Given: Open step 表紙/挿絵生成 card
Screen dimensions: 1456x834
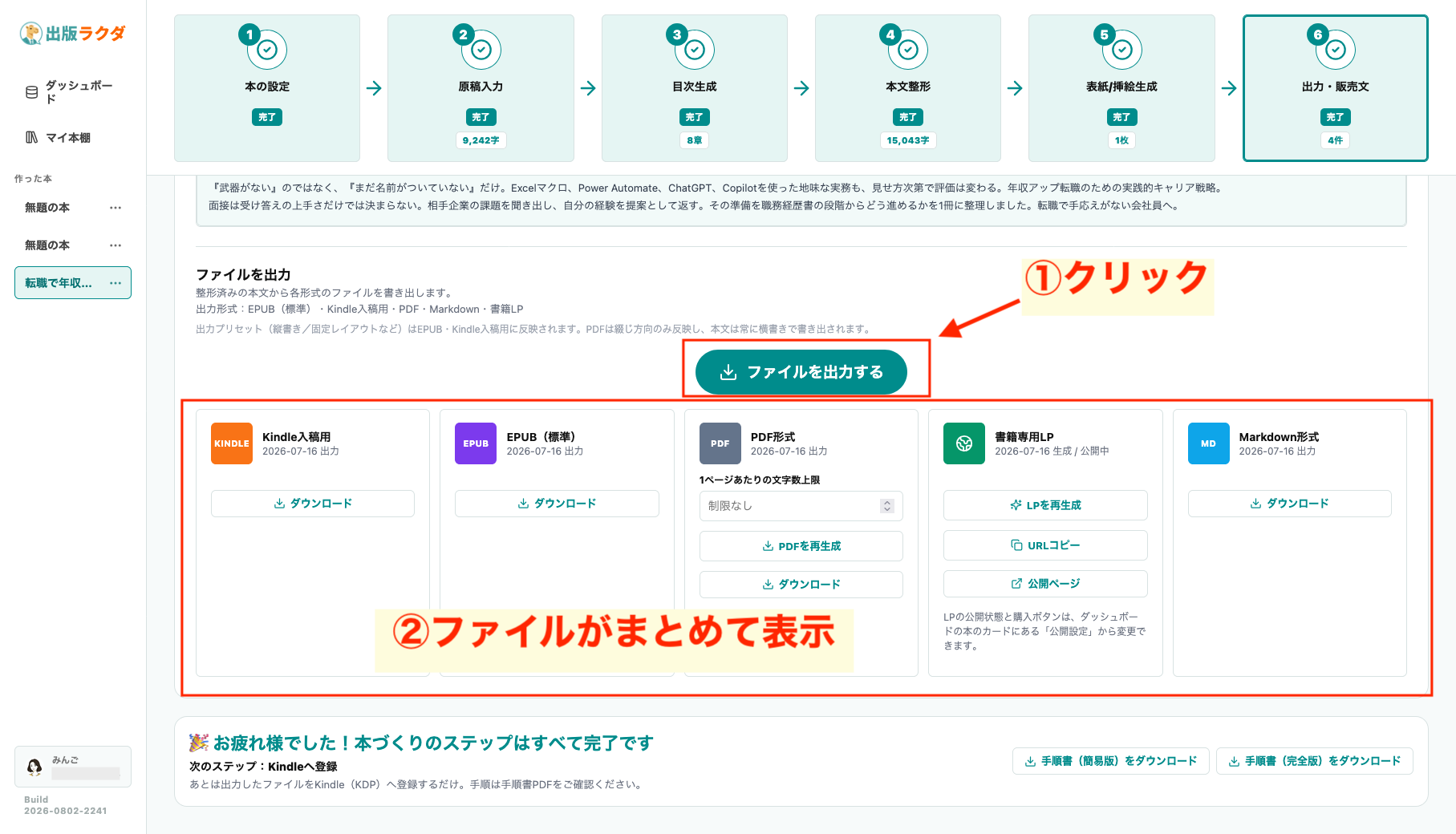Looking at the screenshot, I should [x=1121, y=88].
